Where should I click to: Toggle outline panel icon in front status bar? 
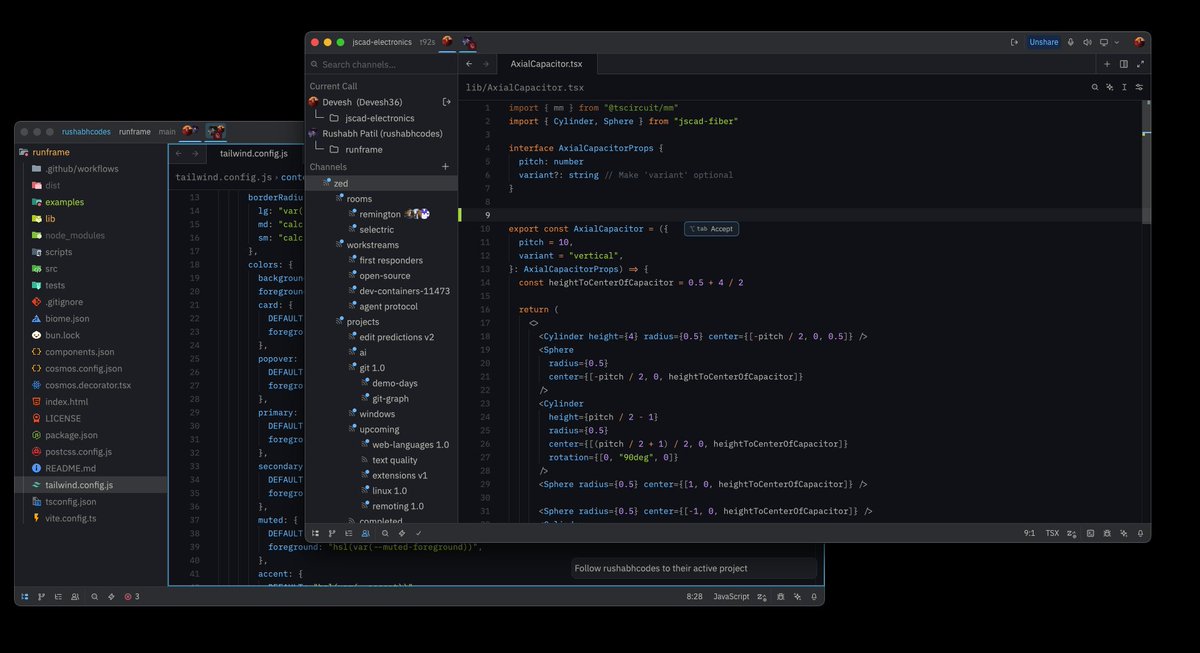[x=348, y=533]
